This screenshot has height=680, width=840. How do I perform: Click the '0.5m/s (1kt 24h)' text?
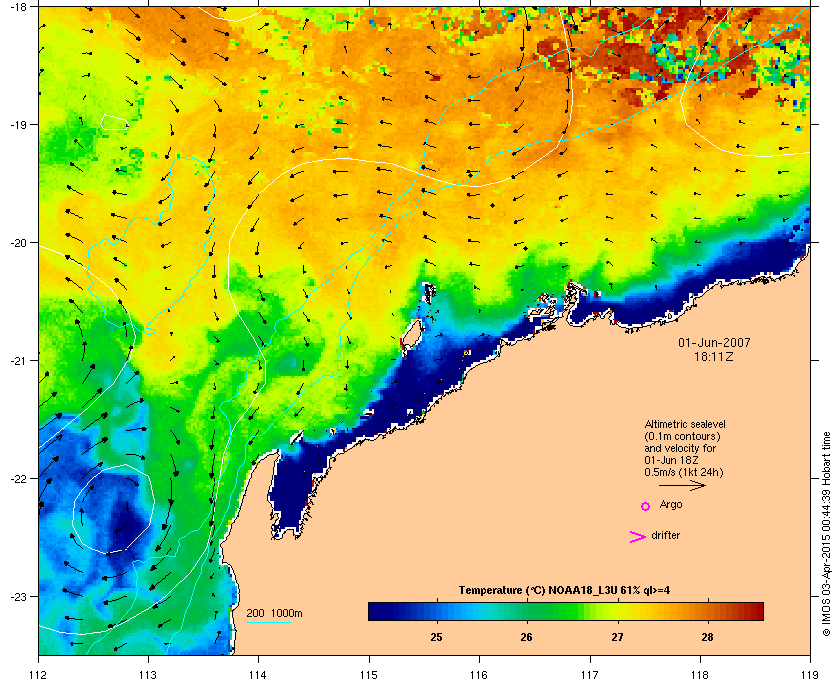pos(684,473)
